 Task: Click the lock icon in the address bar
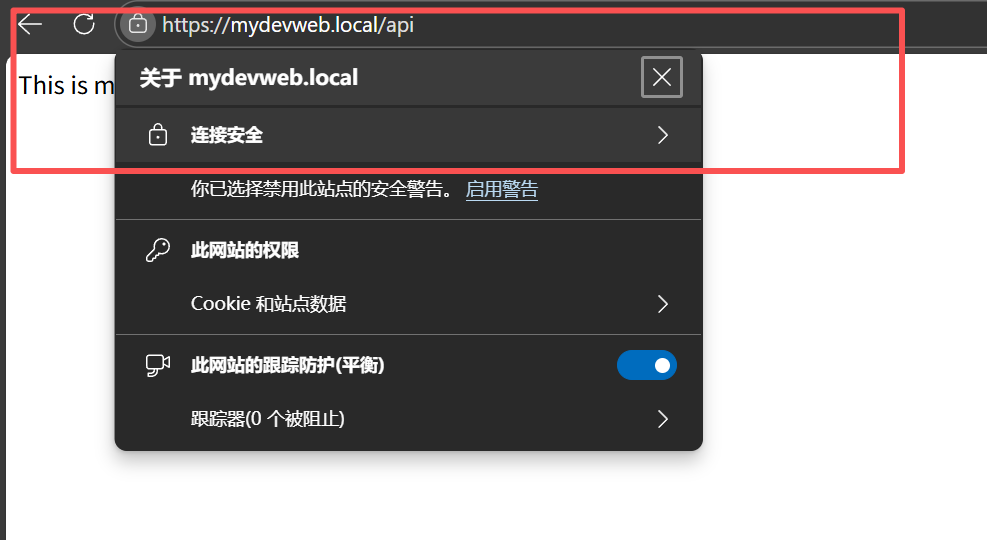tap(138, 25)
